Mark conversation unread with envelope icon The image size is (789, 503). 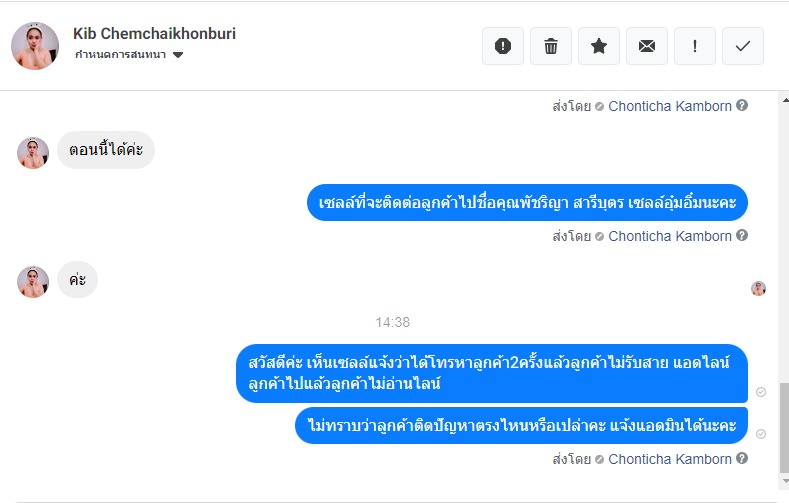click(647, 46)
